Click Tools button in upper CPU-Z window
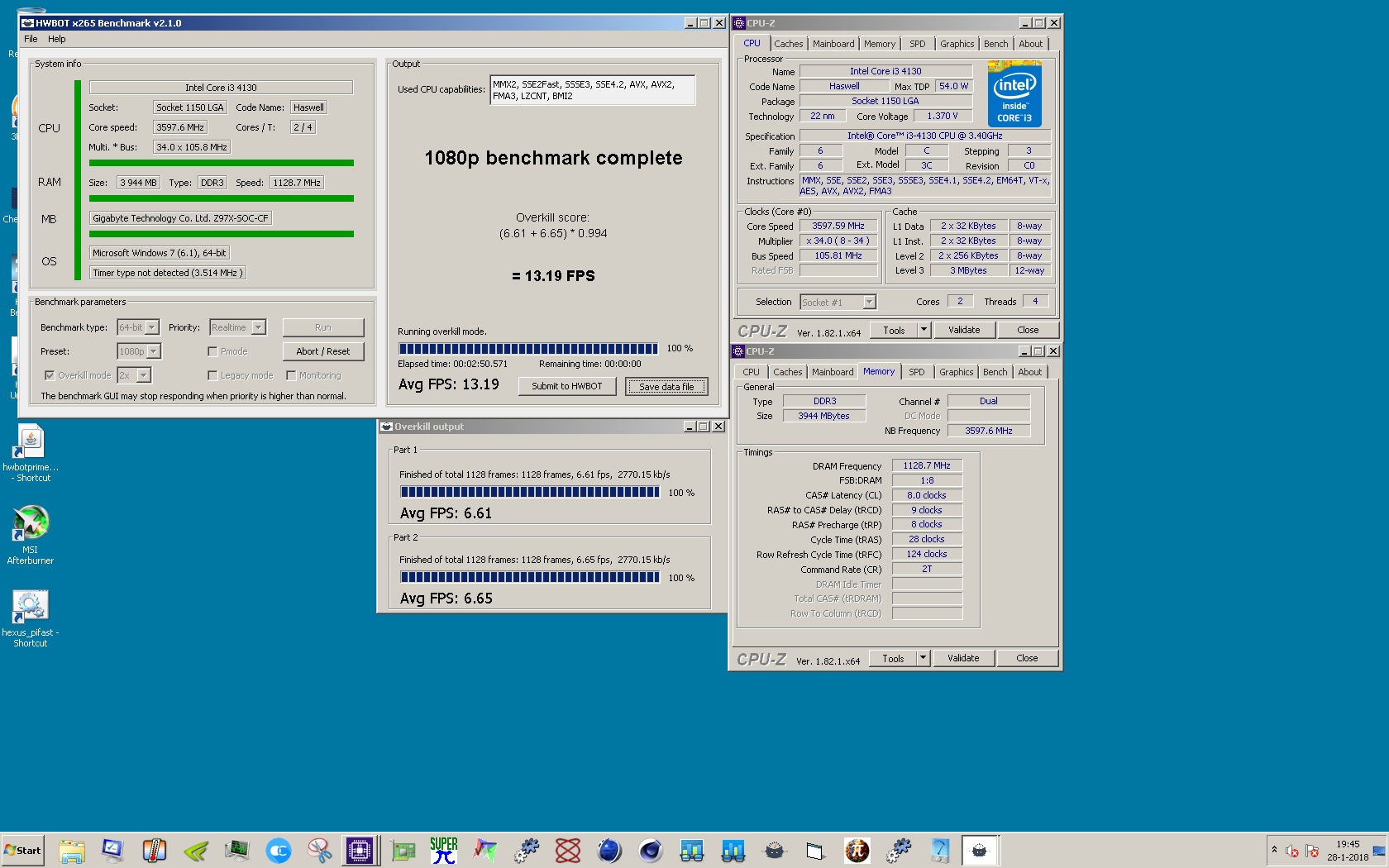 pyautogui.click(x=894, y=330)
